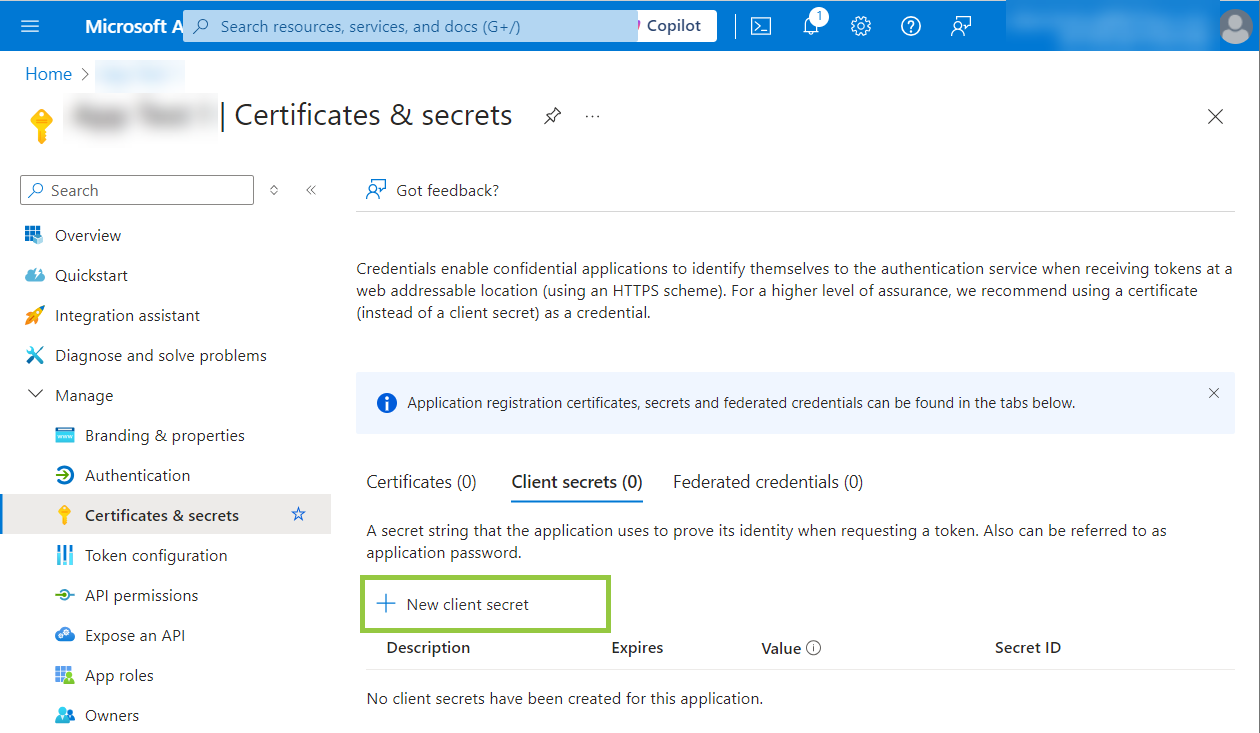Pin the Certificates & secrets page
This screenshot has height=733, width=1260.
click(552, 116)
